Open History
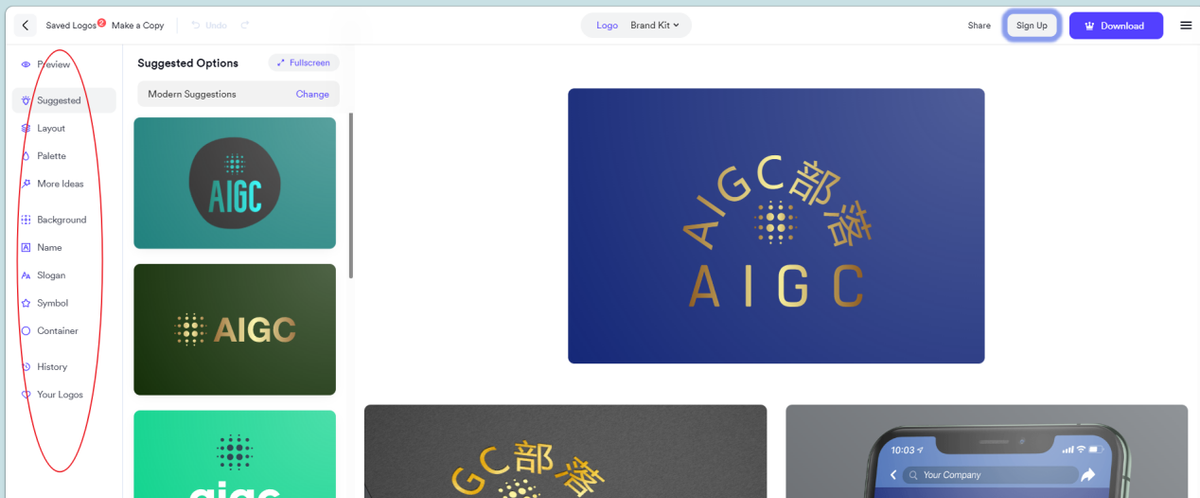Screen dimensions: 1200x498 [x=52, y=367]
